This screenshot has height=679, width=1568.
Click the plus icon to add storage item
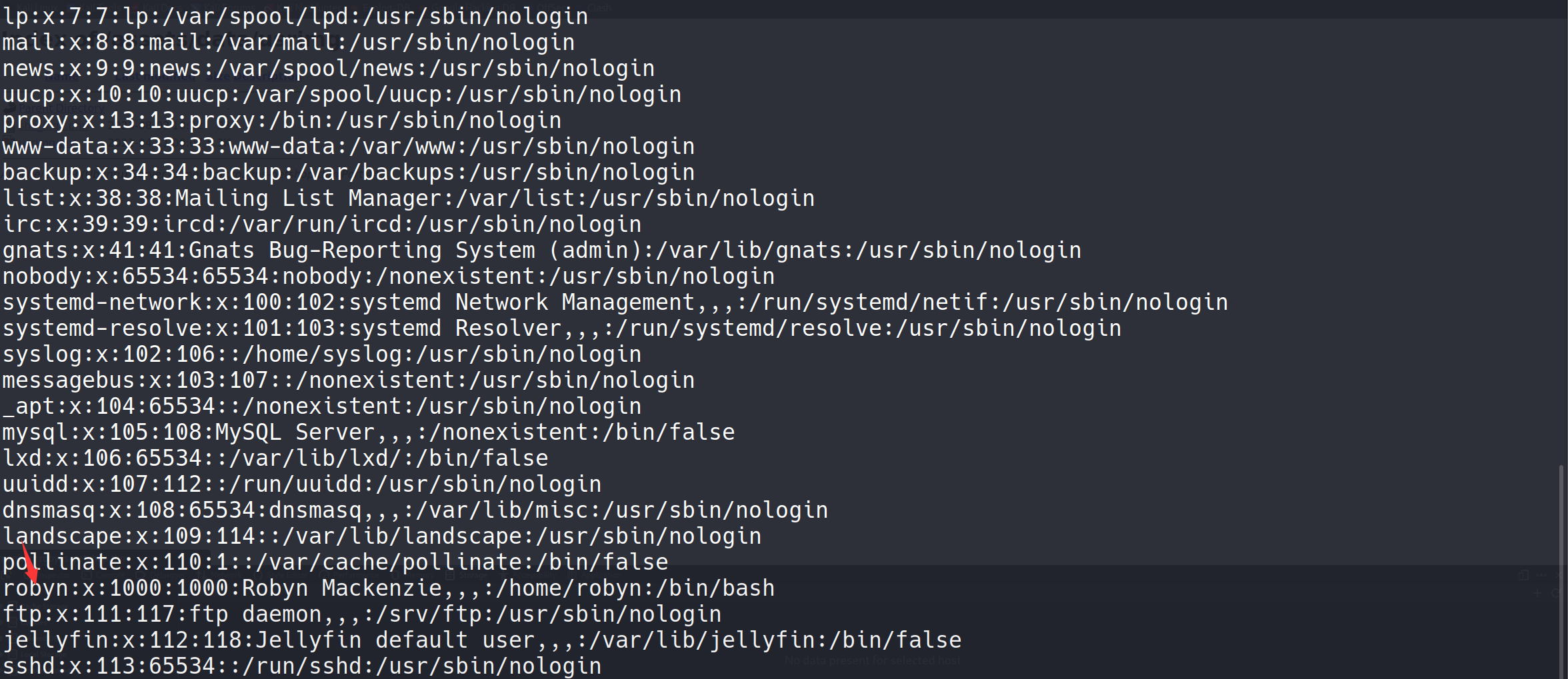pyautogui.click(x=1537, y=593)
